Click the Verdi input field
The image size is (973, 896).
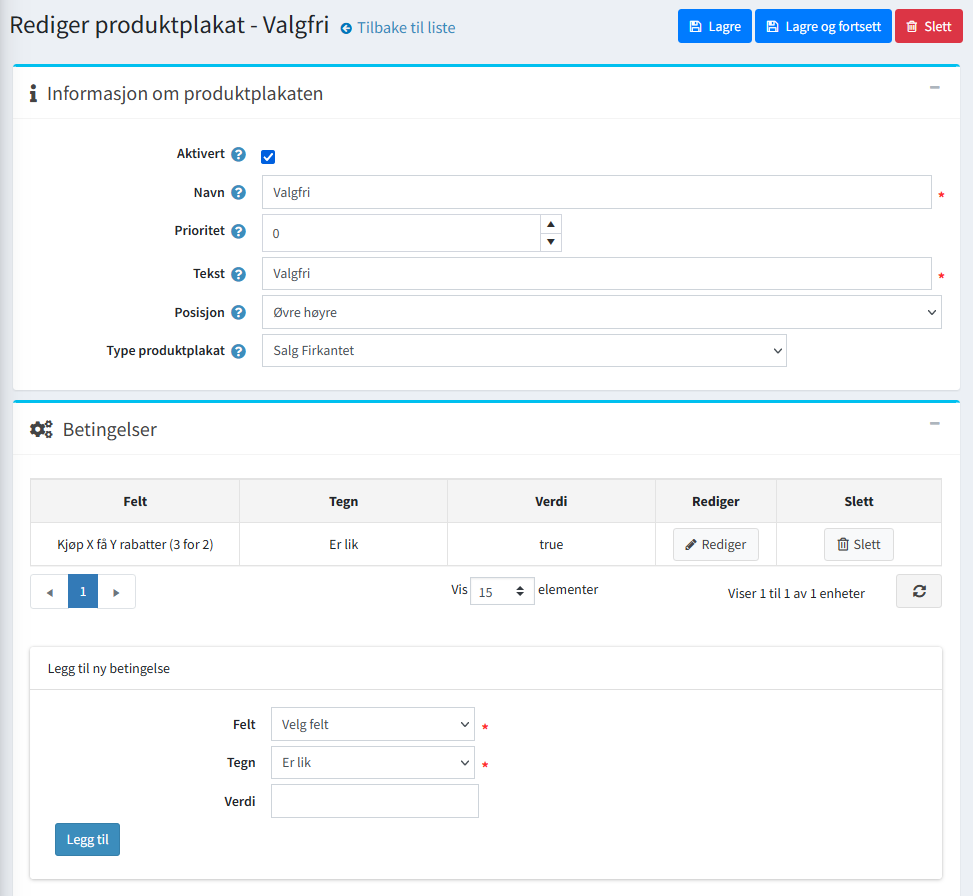[374, 801]
